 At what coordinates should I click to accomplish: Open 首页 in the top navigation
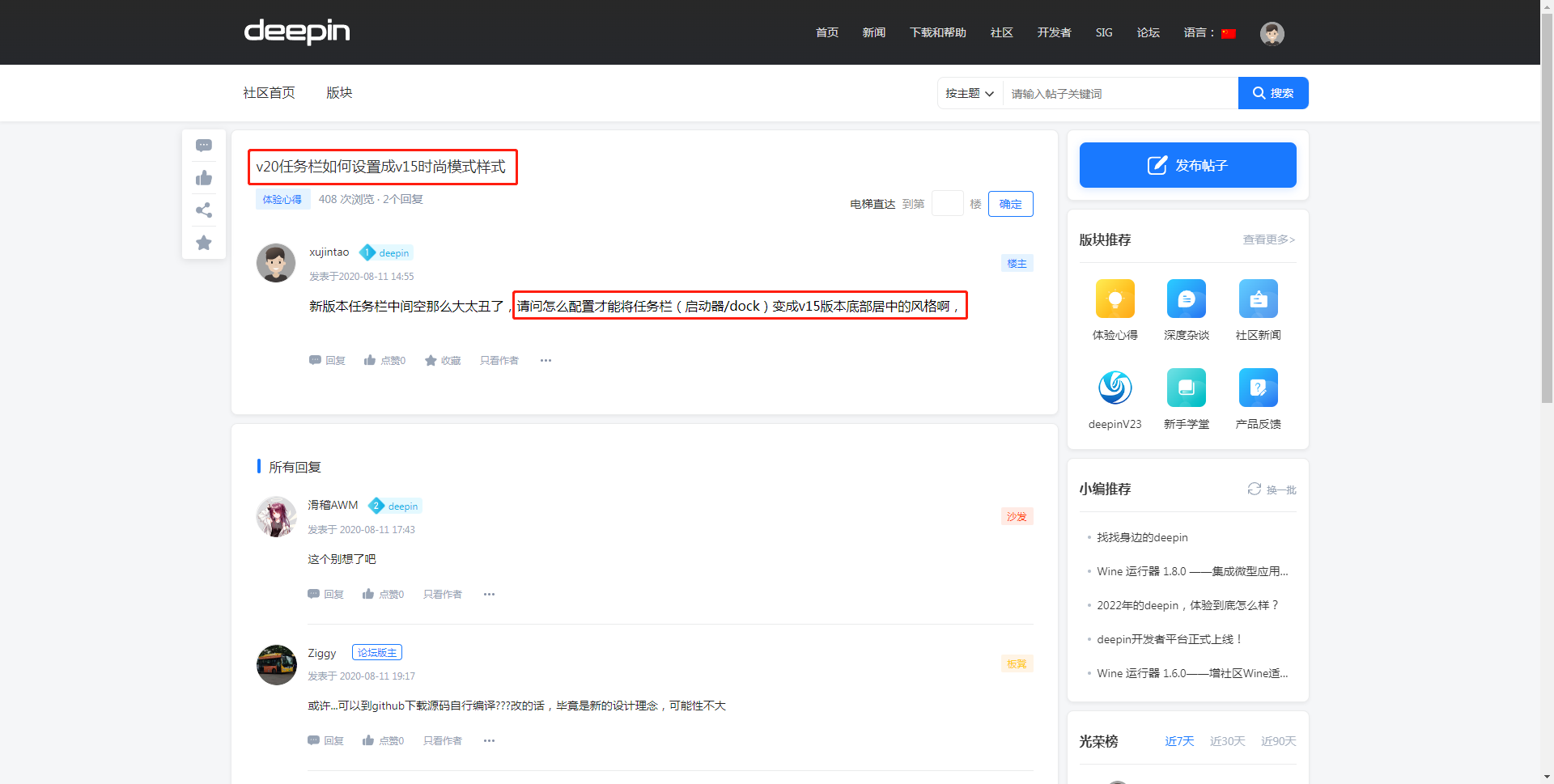(827, 33)
